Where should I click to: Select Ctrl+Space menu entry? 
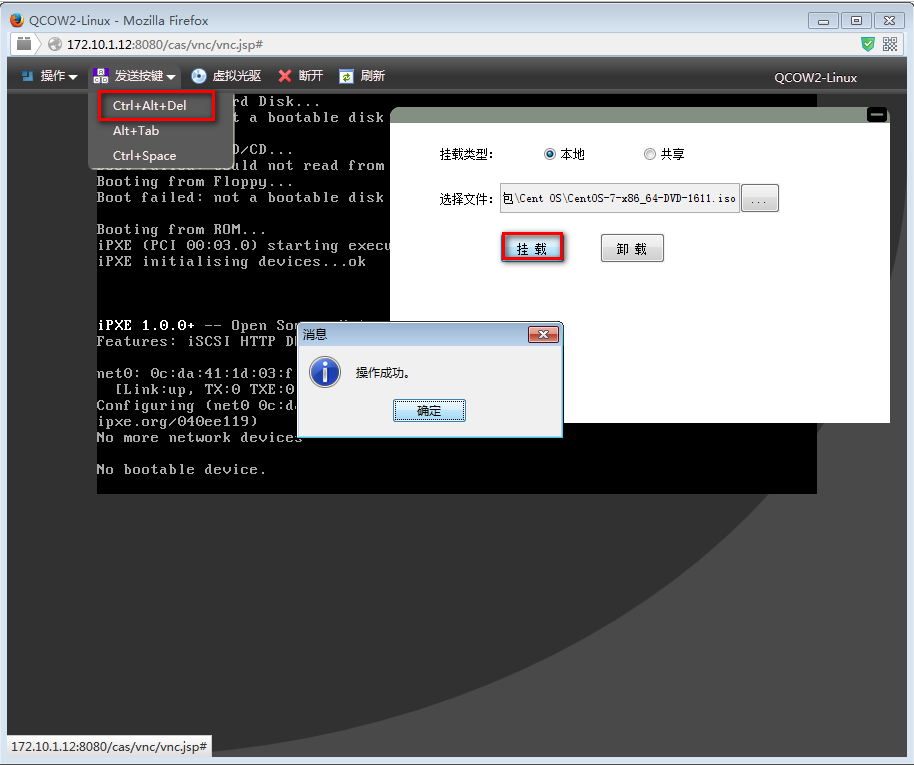point(144,156)
